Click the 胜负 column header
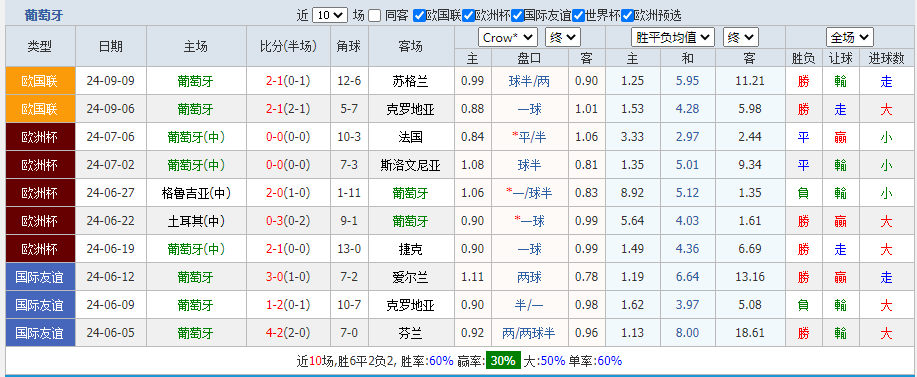917x377 pixels. [x=804, y=58]
